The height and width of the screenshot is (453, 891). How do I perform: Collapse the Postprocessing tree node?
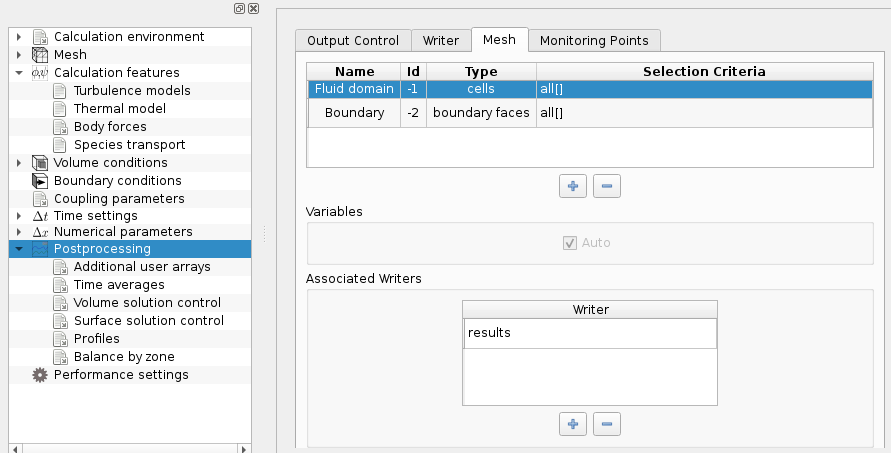click(x=19, y=249)
